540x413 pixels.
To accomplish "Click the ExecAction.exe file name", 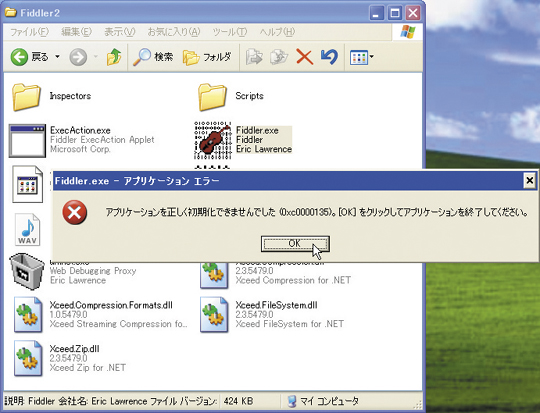I will pos(80,131).
